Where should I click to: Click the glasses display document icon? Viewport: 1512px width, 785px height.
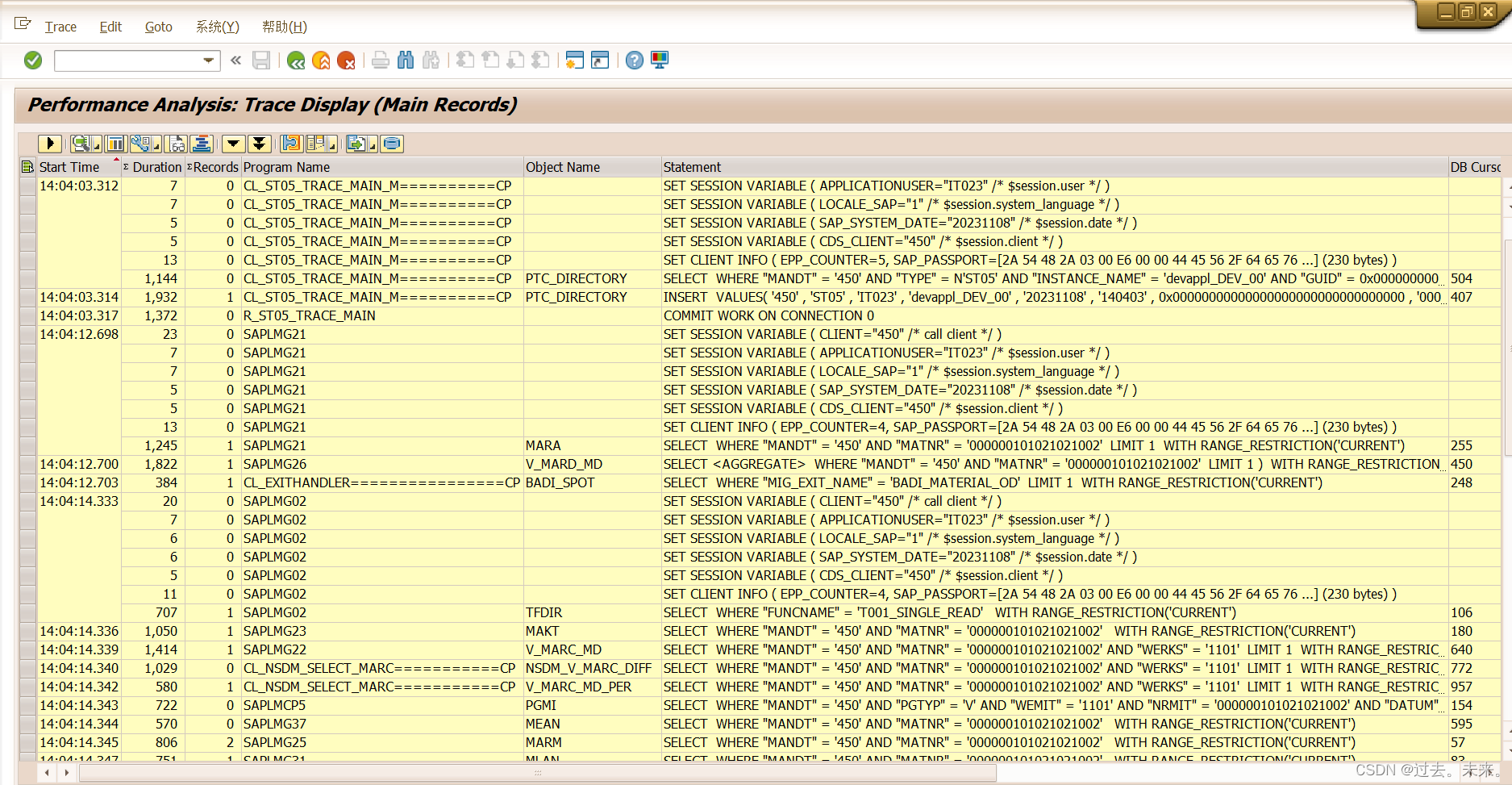[x=177, y=144]
